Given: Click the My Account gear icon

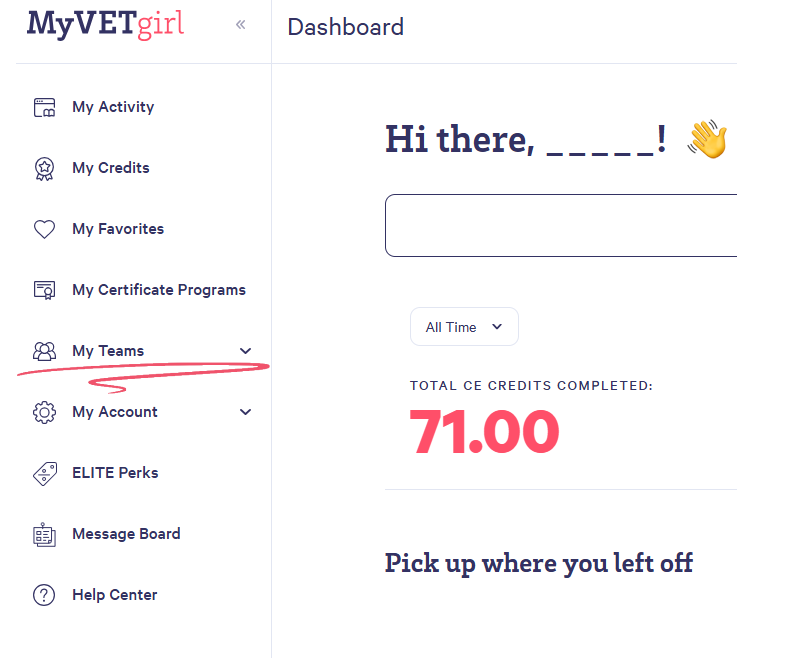Looking at the screenshot, I should click(44, 413).
